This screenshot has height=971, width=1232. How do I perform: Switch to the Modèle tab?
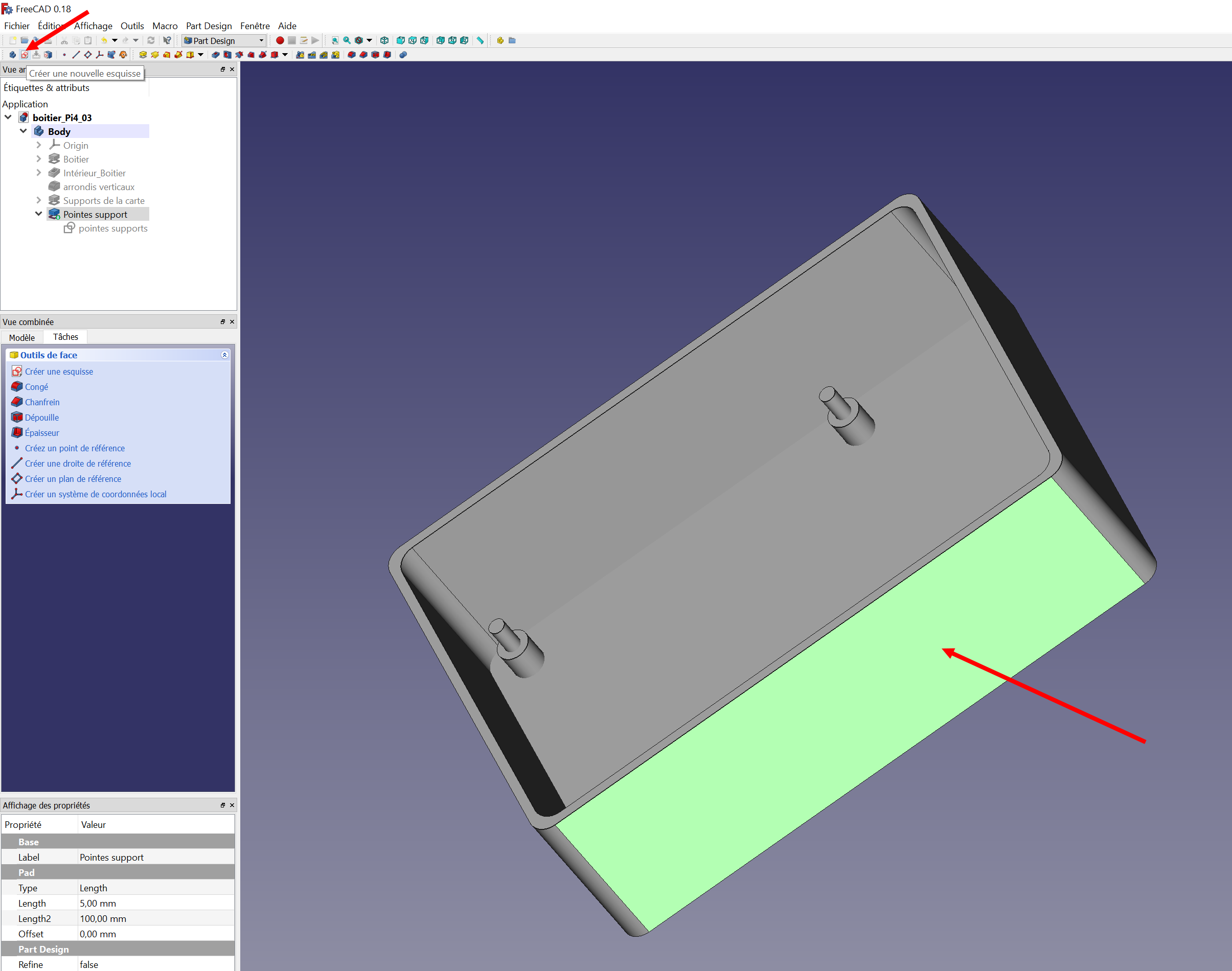coord(22,338)
